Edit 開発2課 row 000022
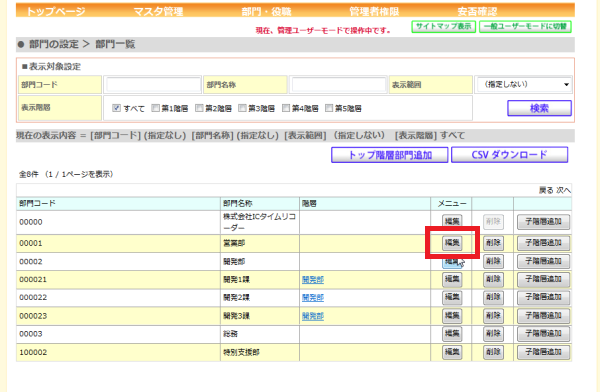This screenshot has height=392, width=600. 452,297
